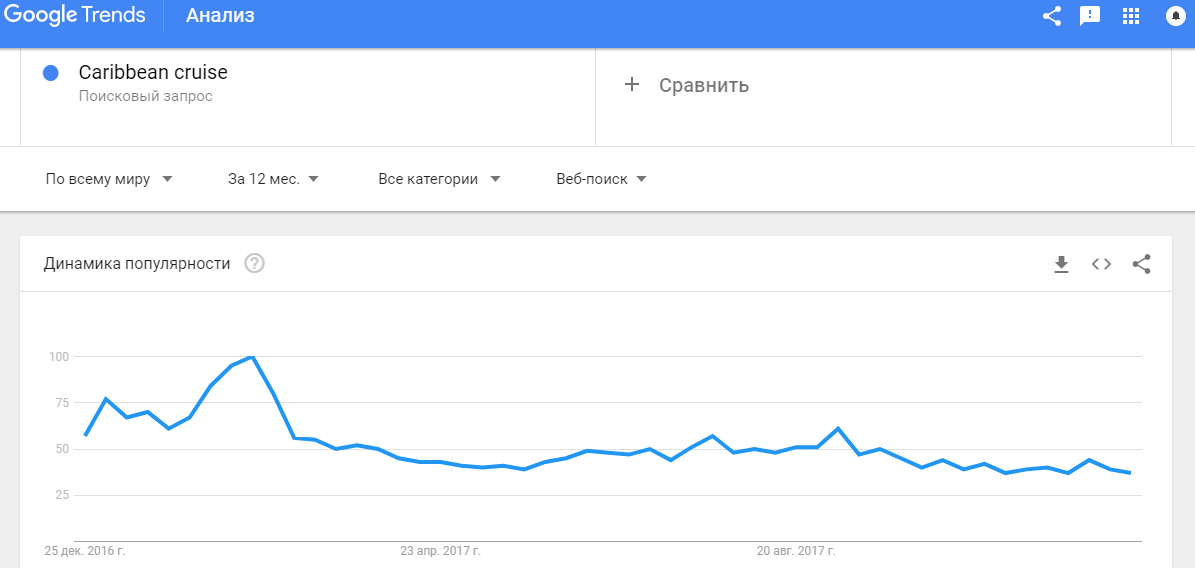The height and width of the screenshot is (568, 1195).
Task: Click the help question mark icon
Action: [x=255, y=264]
